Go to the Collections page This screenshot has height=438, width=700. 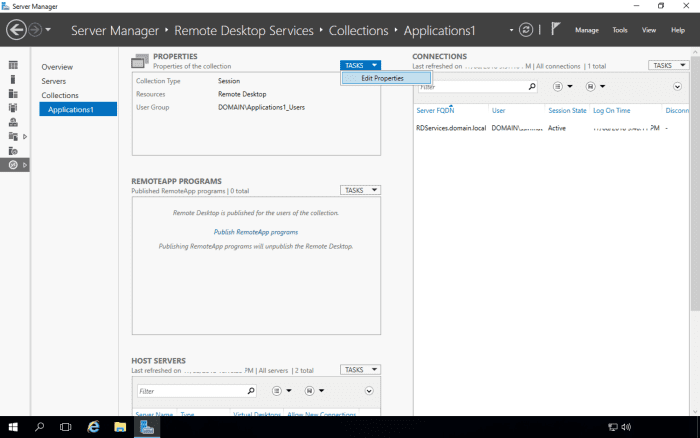pyautogui.click(x=60, y=96)
